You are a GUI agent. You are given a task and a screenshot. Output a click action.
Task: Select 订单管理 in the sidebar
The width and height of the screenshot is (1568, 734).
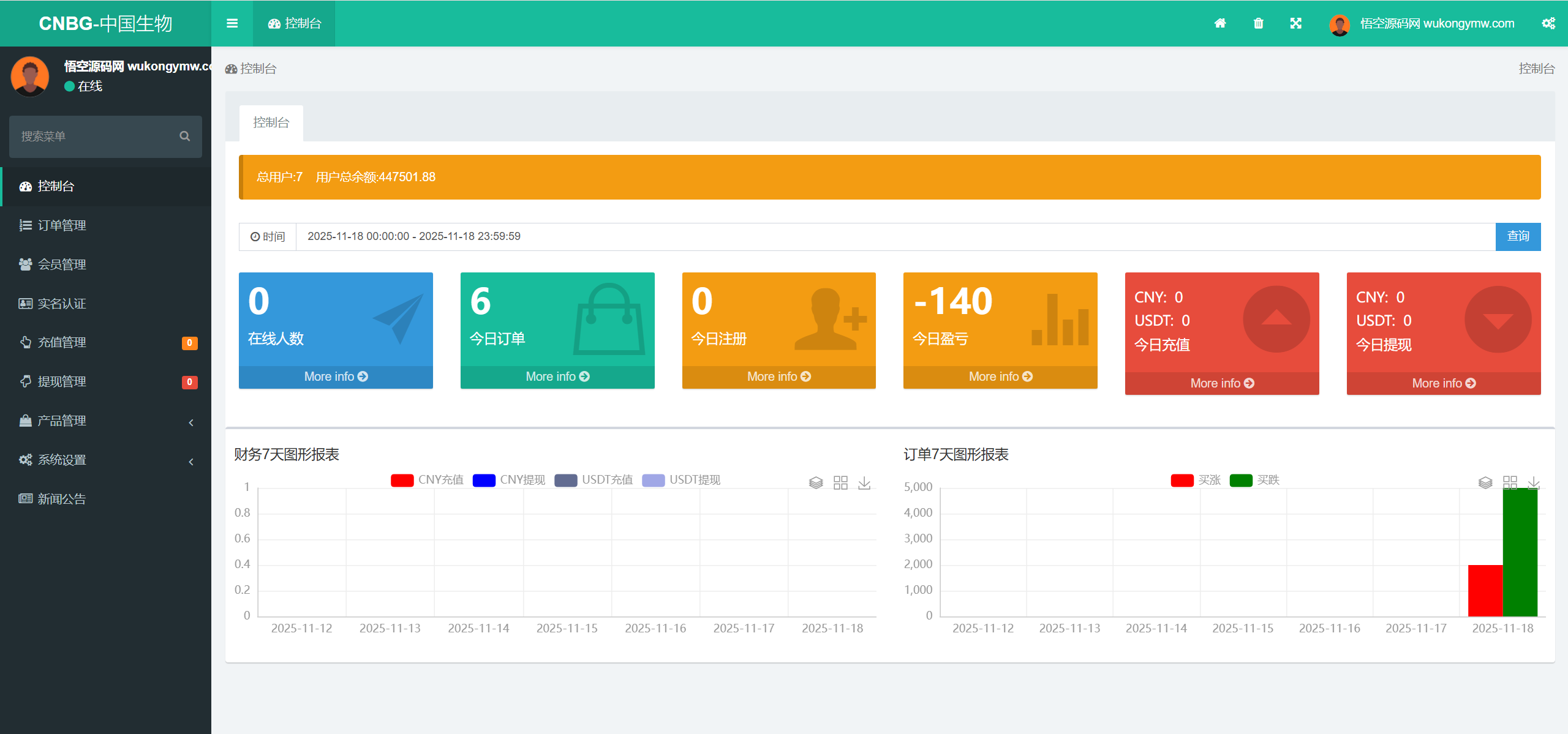click(61, 225)
